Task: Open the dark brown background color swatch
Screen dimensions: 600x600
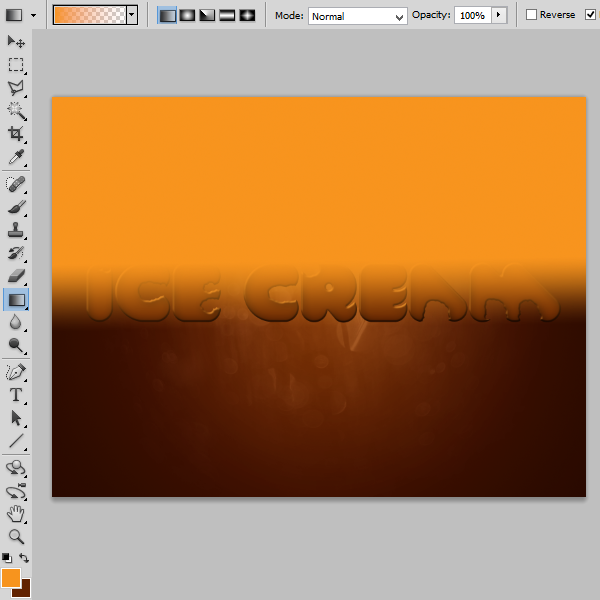Action: [x=24, y=592]
